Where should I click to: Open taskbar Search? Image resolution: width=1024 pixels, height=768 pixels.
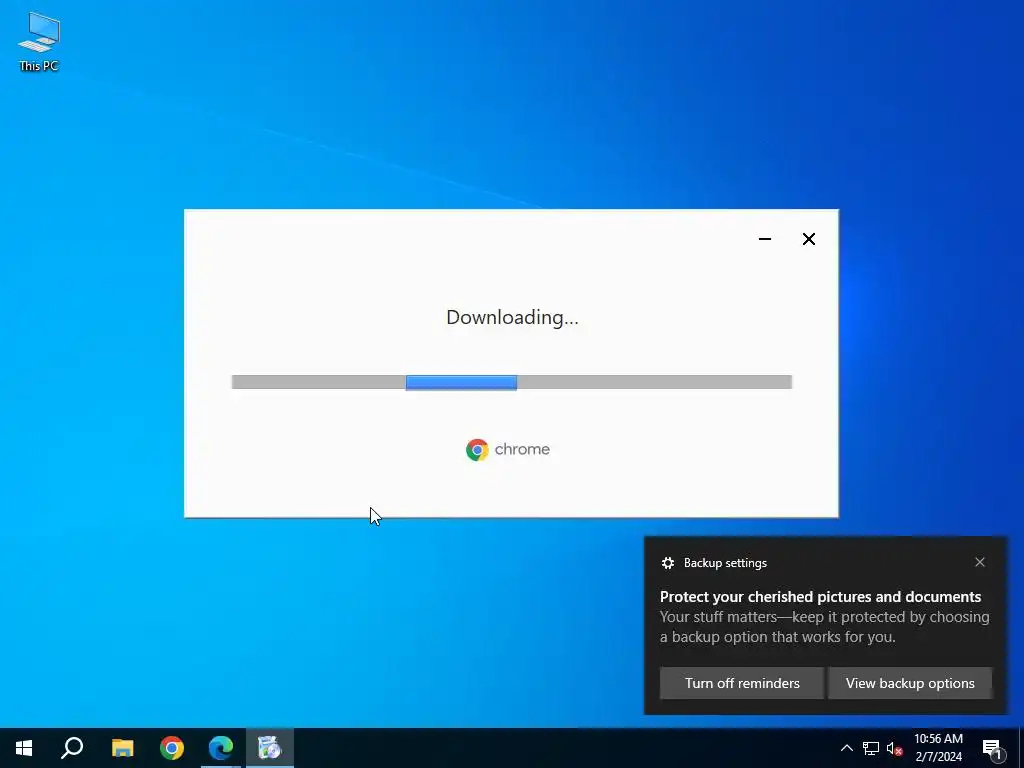tap(72, 748)
